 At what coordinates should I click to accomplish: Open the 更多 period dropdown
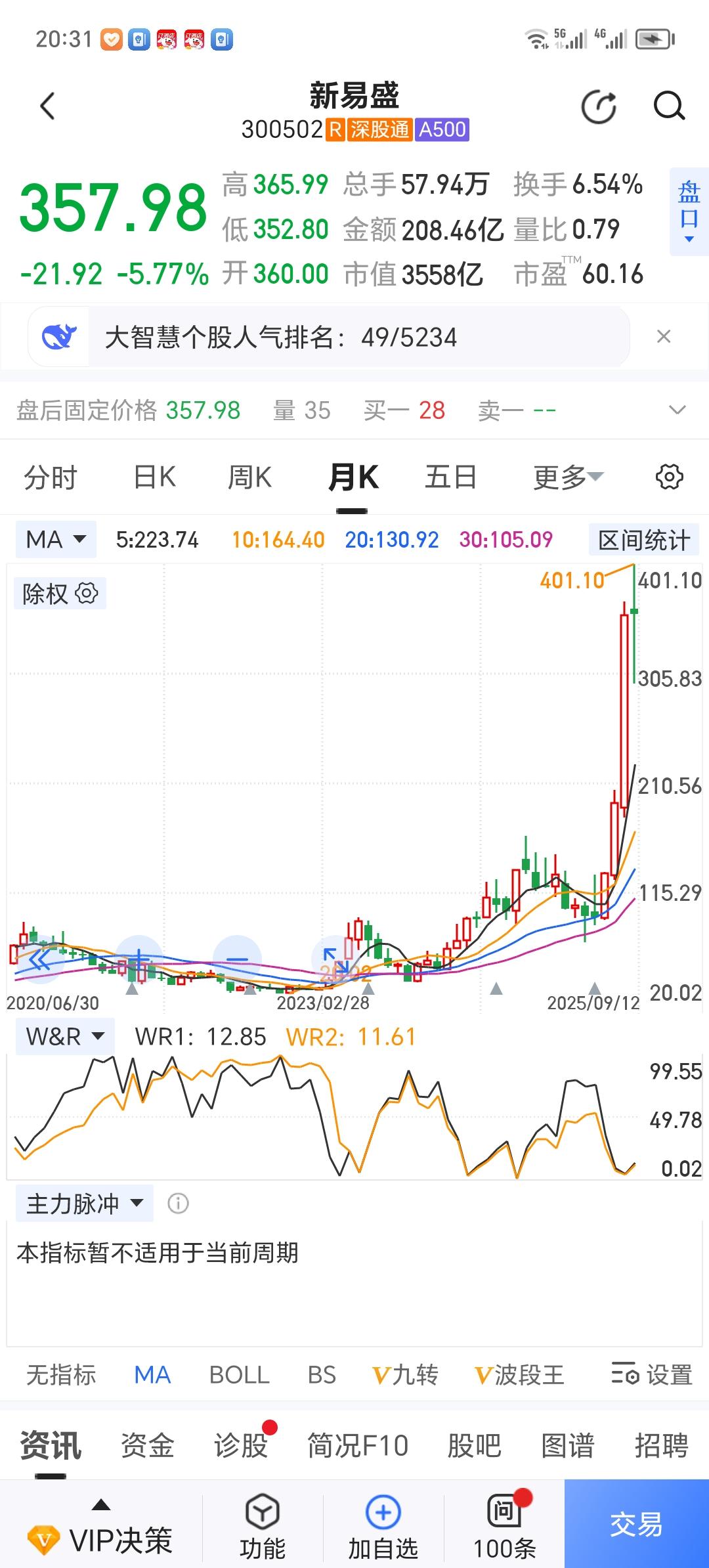(x=568, y=477)
